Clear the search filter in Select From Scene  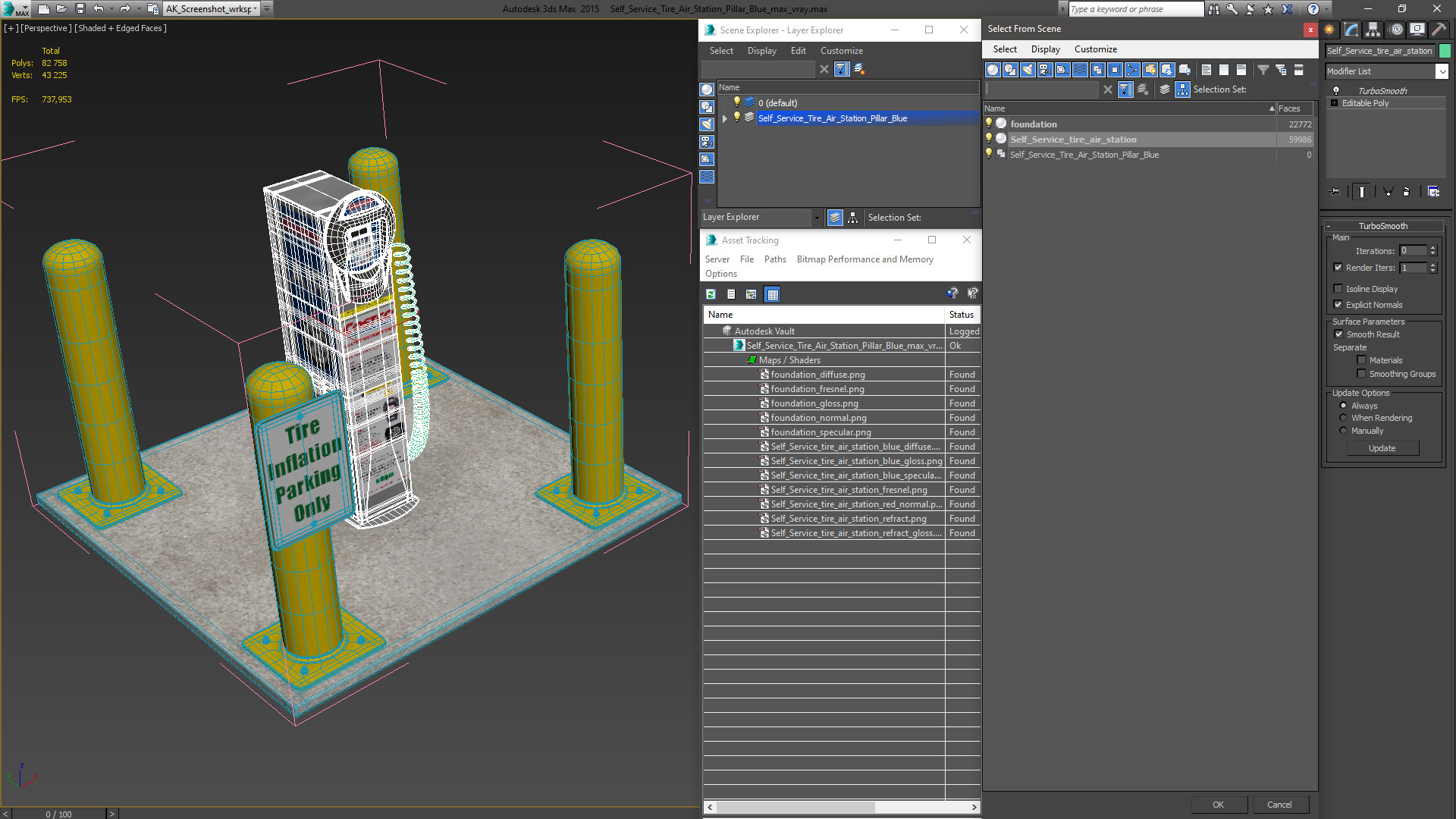point(1108,89)
